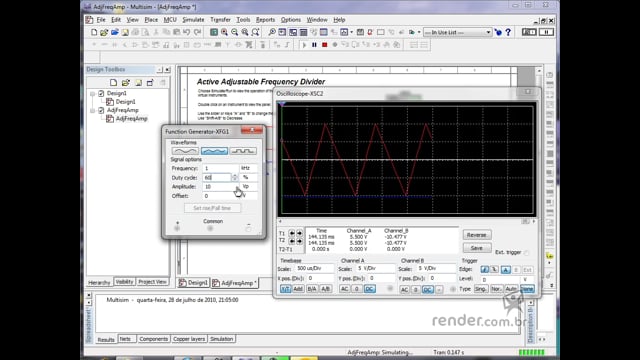Move cursor T1 left
The height and width of the screenshot is (360, 640).
(292, 233)
